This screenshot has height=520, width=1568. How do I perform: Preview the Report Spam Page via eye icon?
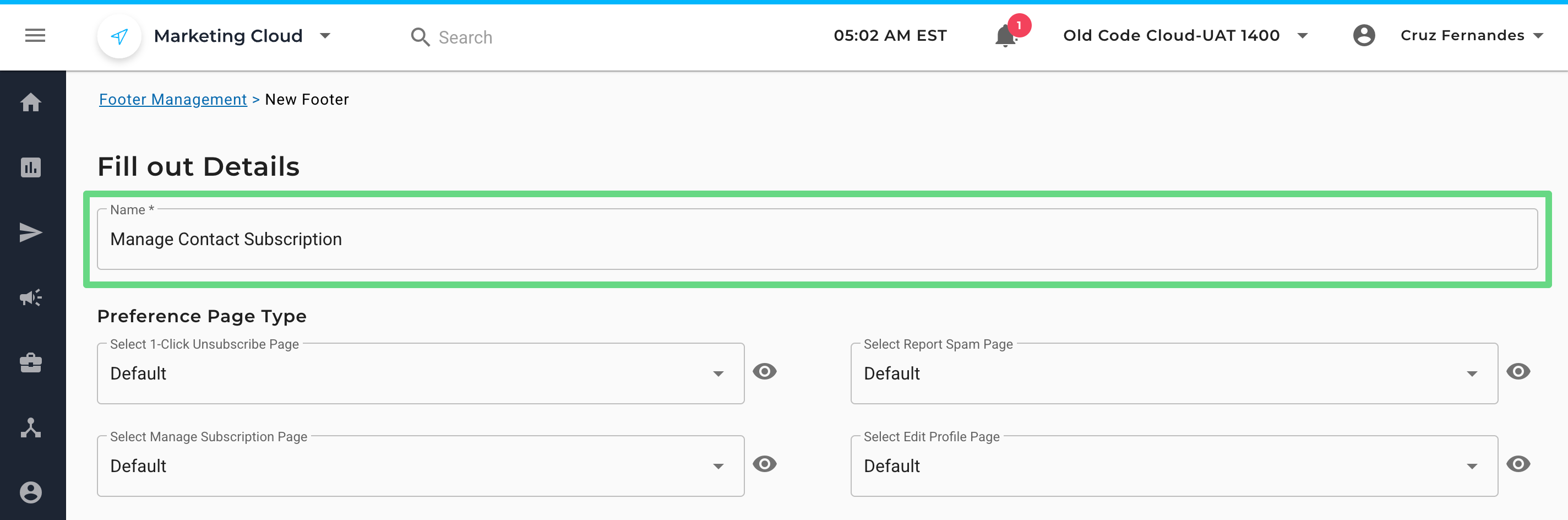pos(1518,372)
